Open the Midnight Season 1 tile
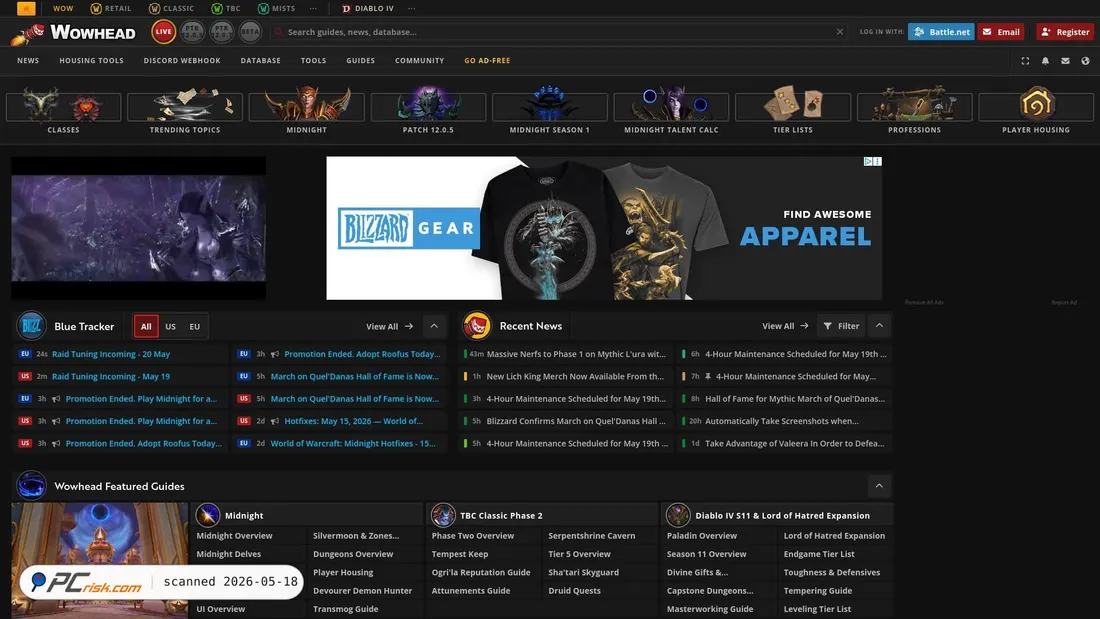The image size is (1100, 619). [549, 109]
